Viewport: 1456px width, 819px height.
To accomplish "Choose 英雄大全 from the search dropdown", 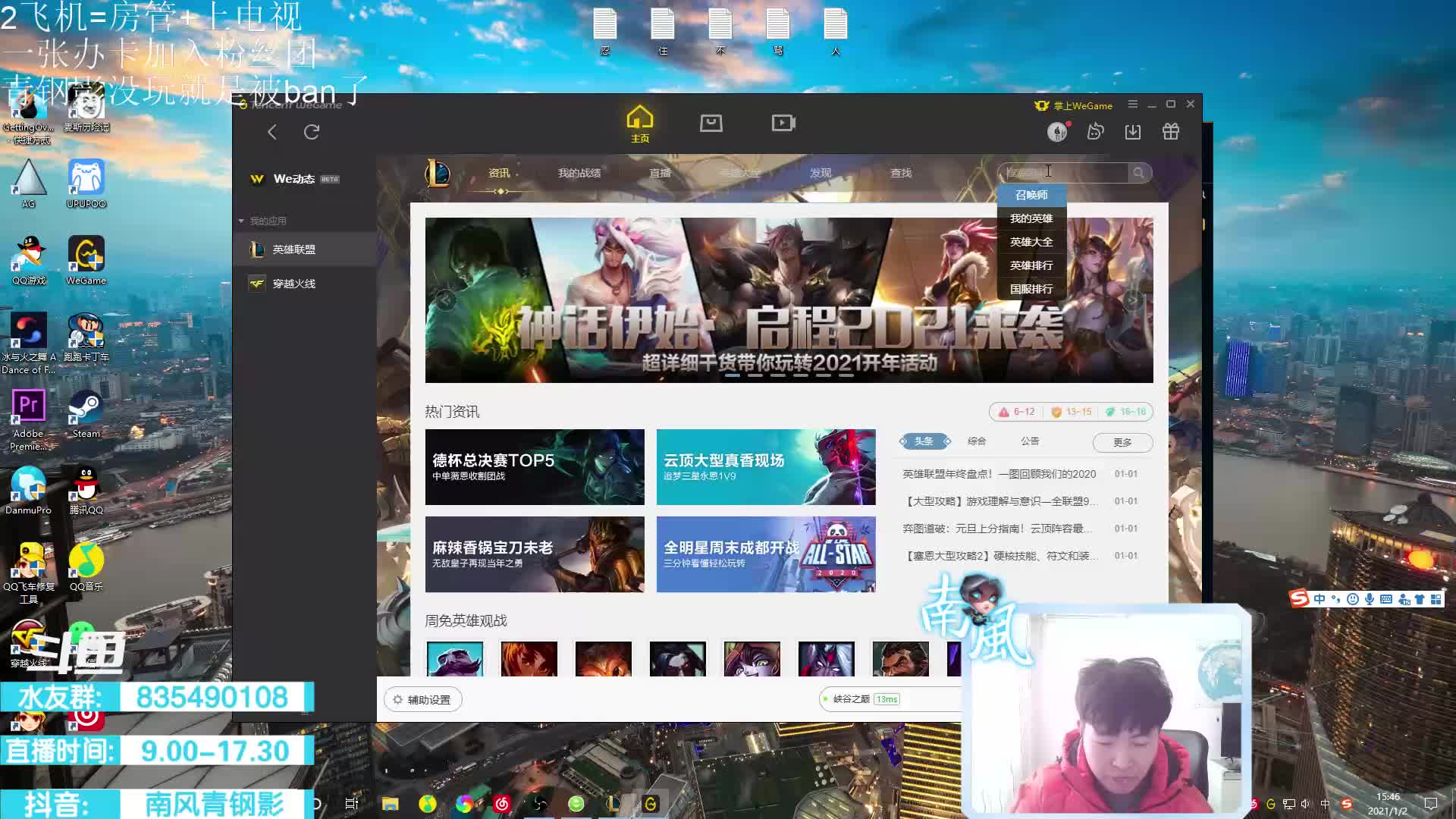I will (x=1031, y=242).
